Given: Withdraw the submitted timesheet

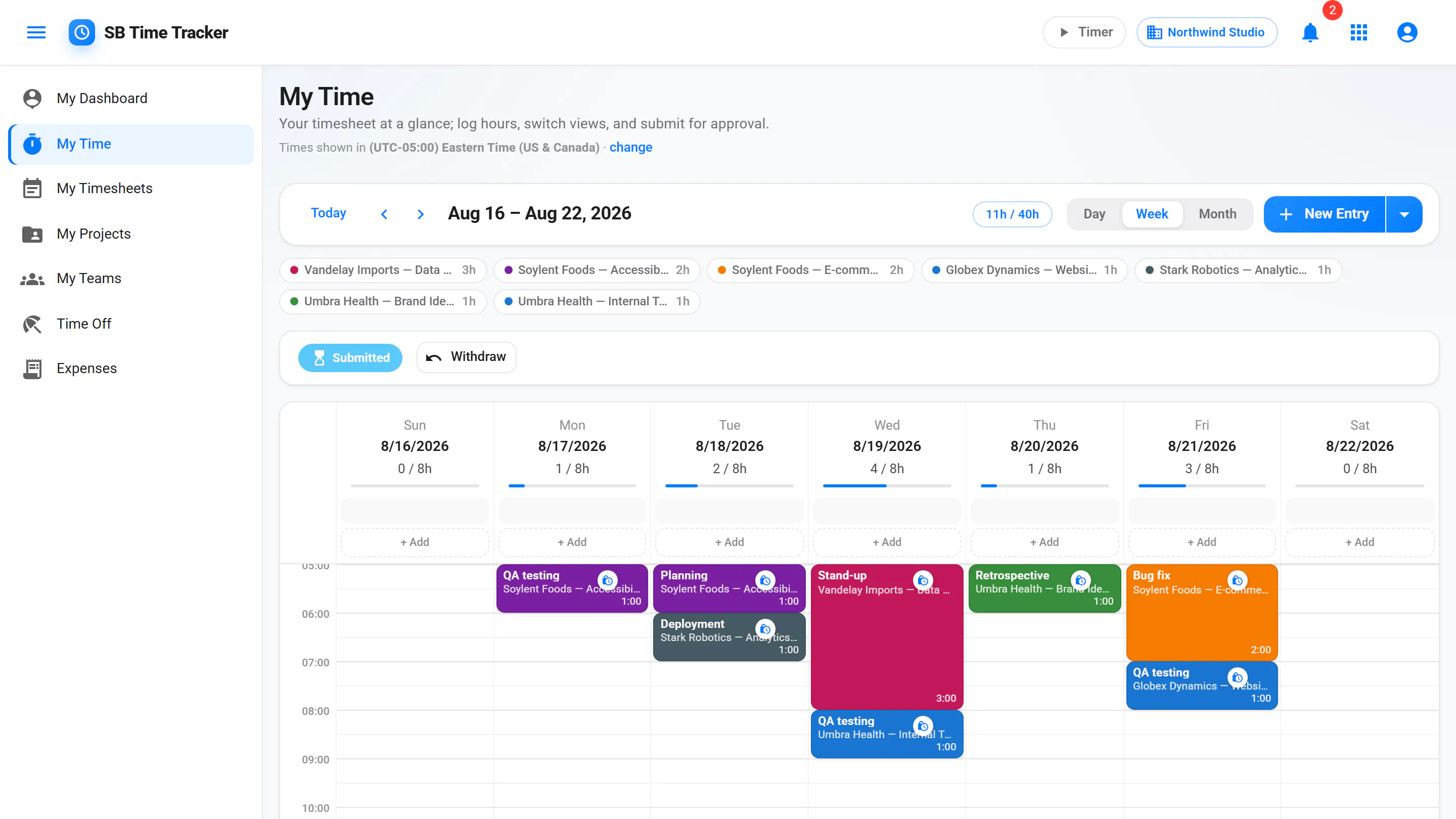Looking at the screenshot, I should click(466, 357).
